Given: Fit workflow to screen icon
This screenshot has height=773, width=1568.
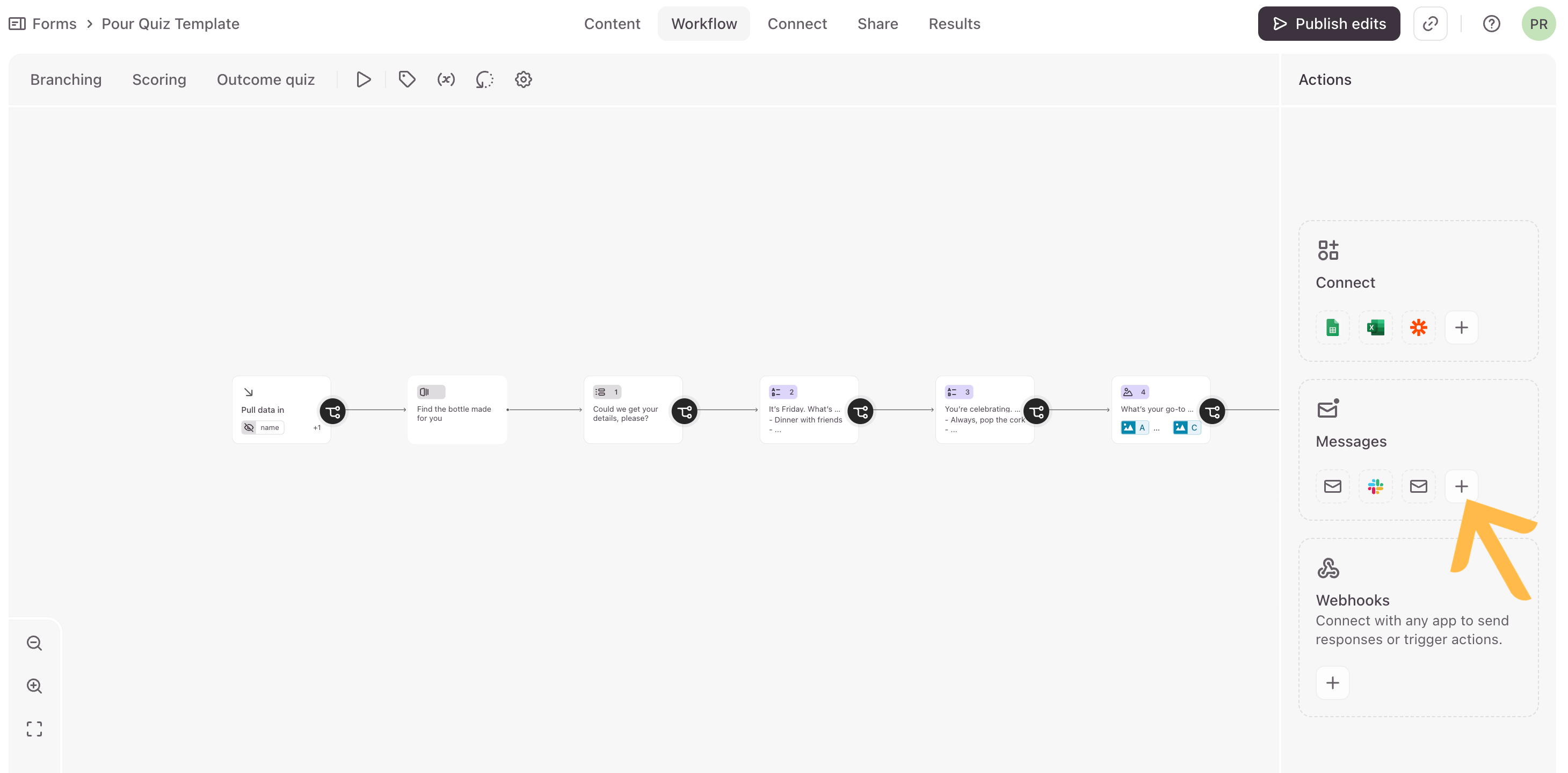Looking at the screenshot, I should pyautogui.click(x=35, y=728).
